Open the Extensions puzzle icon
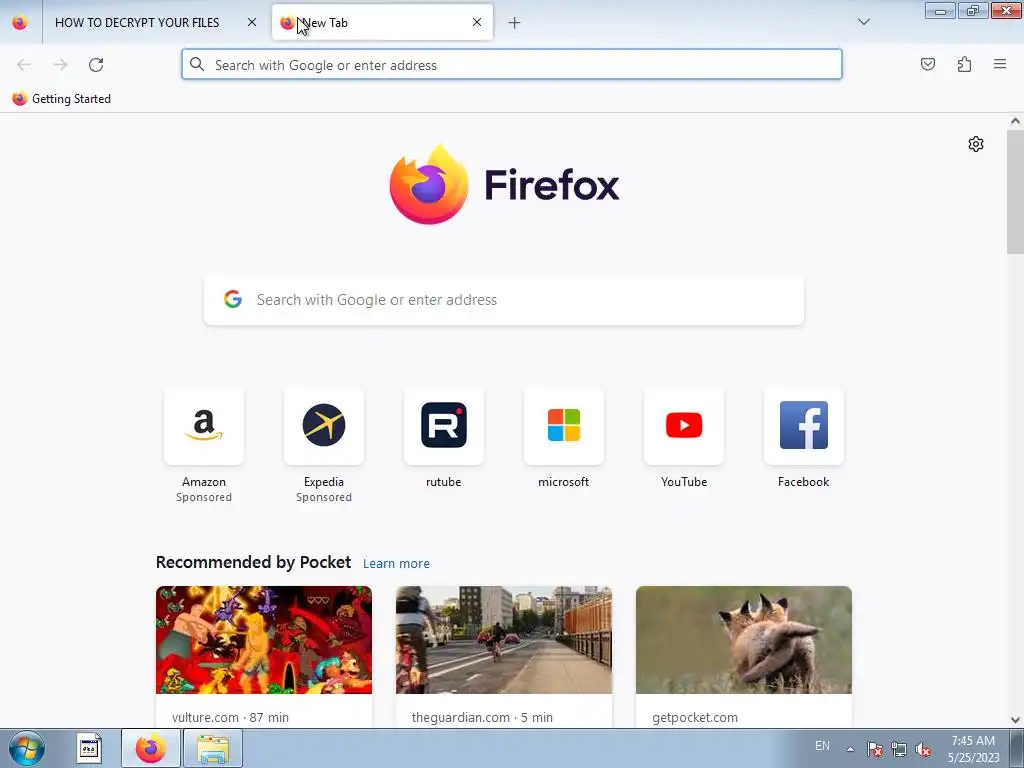This screenshot has width=1024, height=768. (964, 64)
